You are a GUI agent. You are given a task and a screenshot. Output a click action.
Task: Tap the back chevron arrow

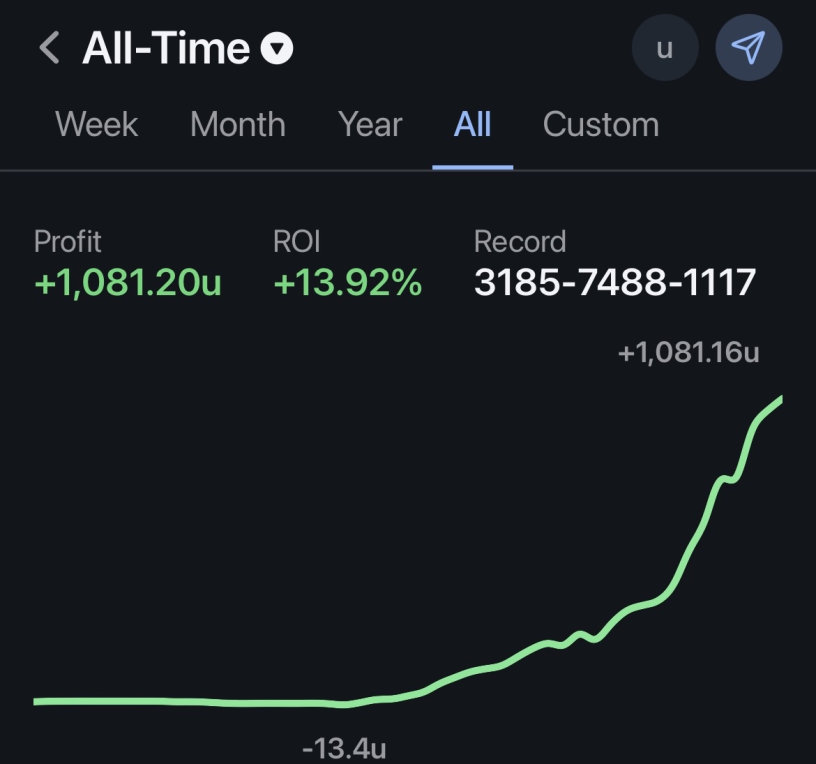click(49, 48)
